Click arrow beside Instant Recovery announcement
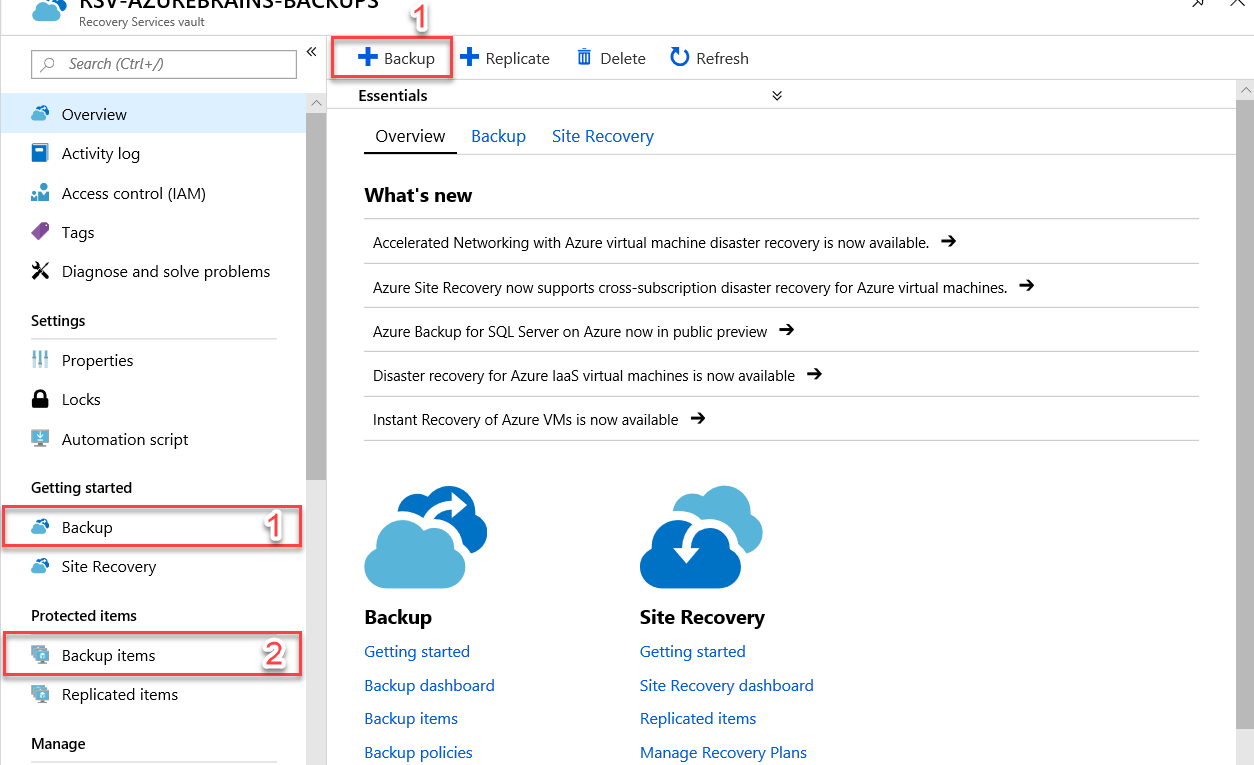Screen dimensions: 1254x765 (698, 419)
